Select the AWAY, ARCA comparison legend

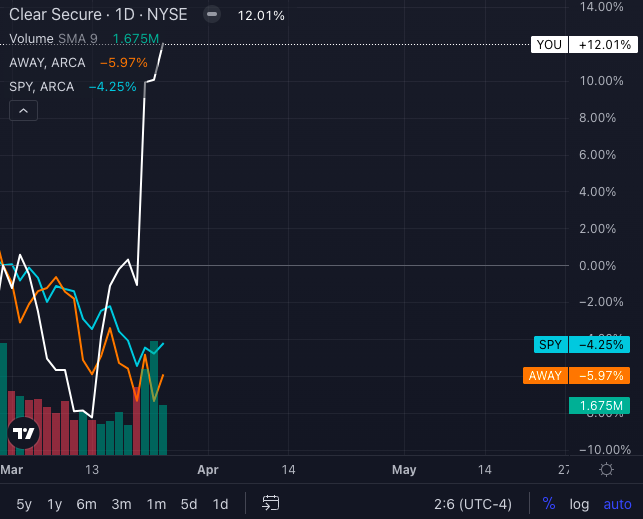click(48, 63)
